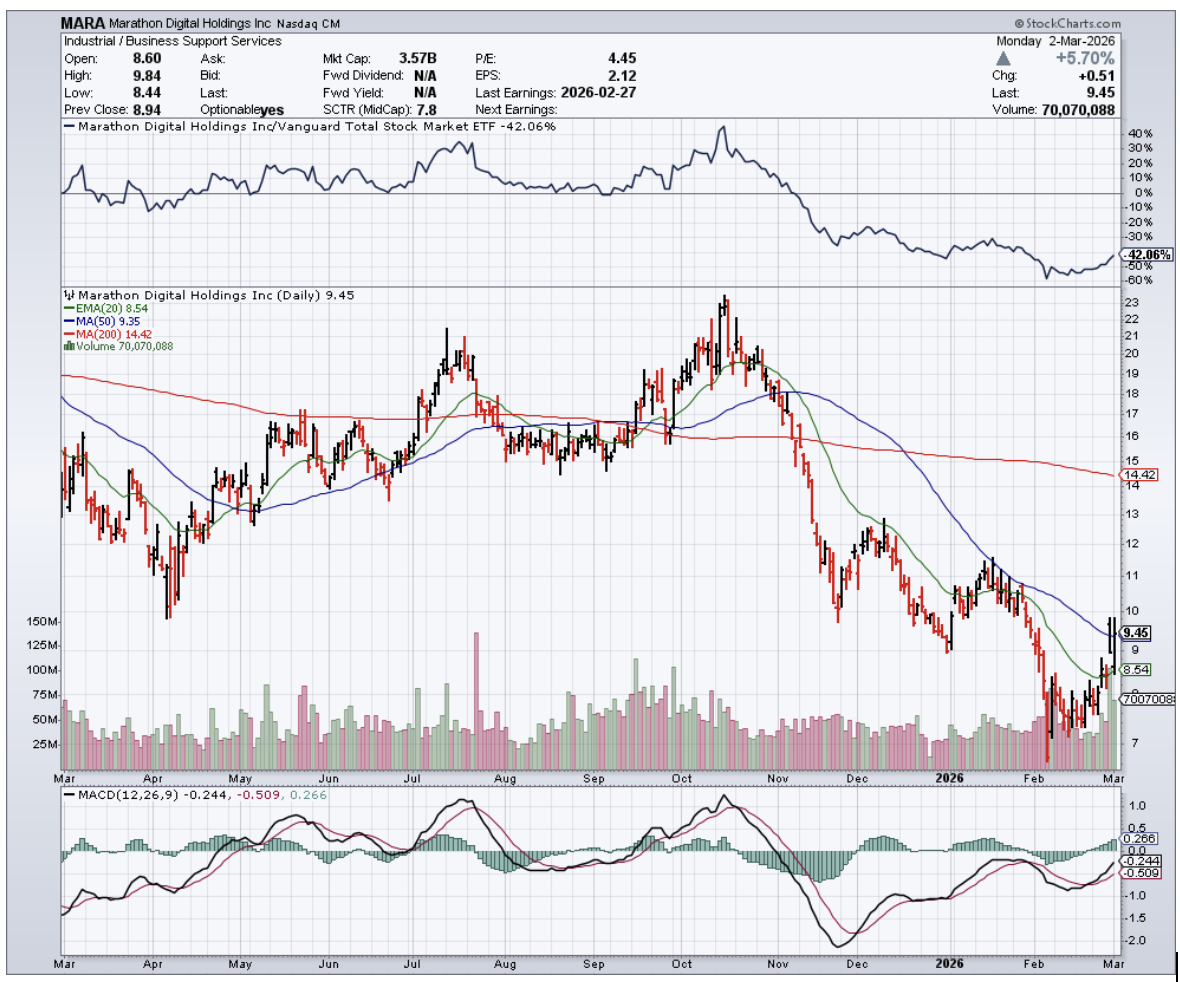
Task: Click the 0.266 MACD histogram value tag
Action: (x=1139, y=840)
